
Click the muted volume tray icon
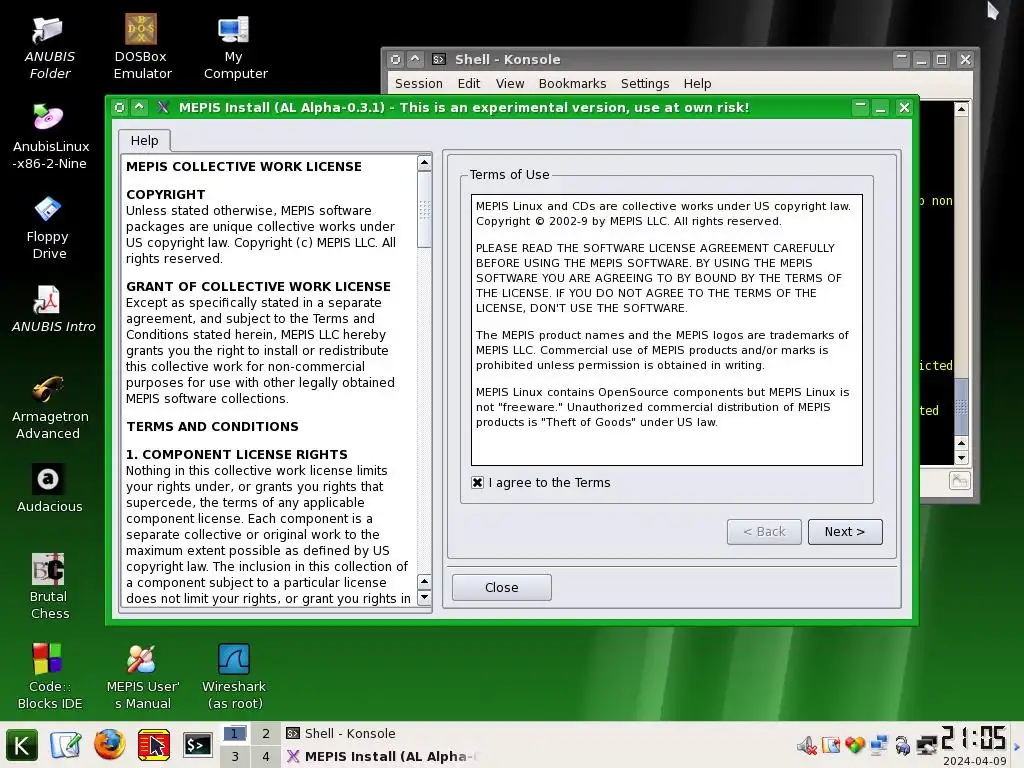point(807,745)
